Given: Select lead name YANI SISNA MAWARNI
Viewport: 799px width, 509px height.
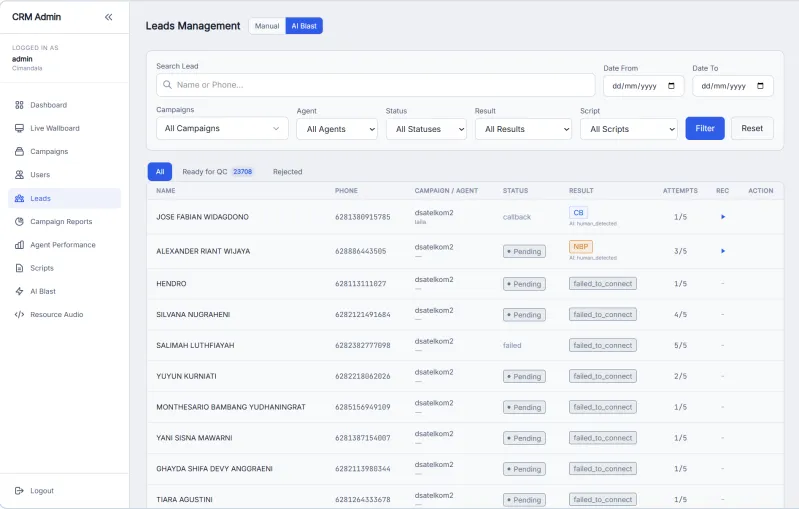Looking at the screenshot, I should pyautogui.click(x=194, y=438).
